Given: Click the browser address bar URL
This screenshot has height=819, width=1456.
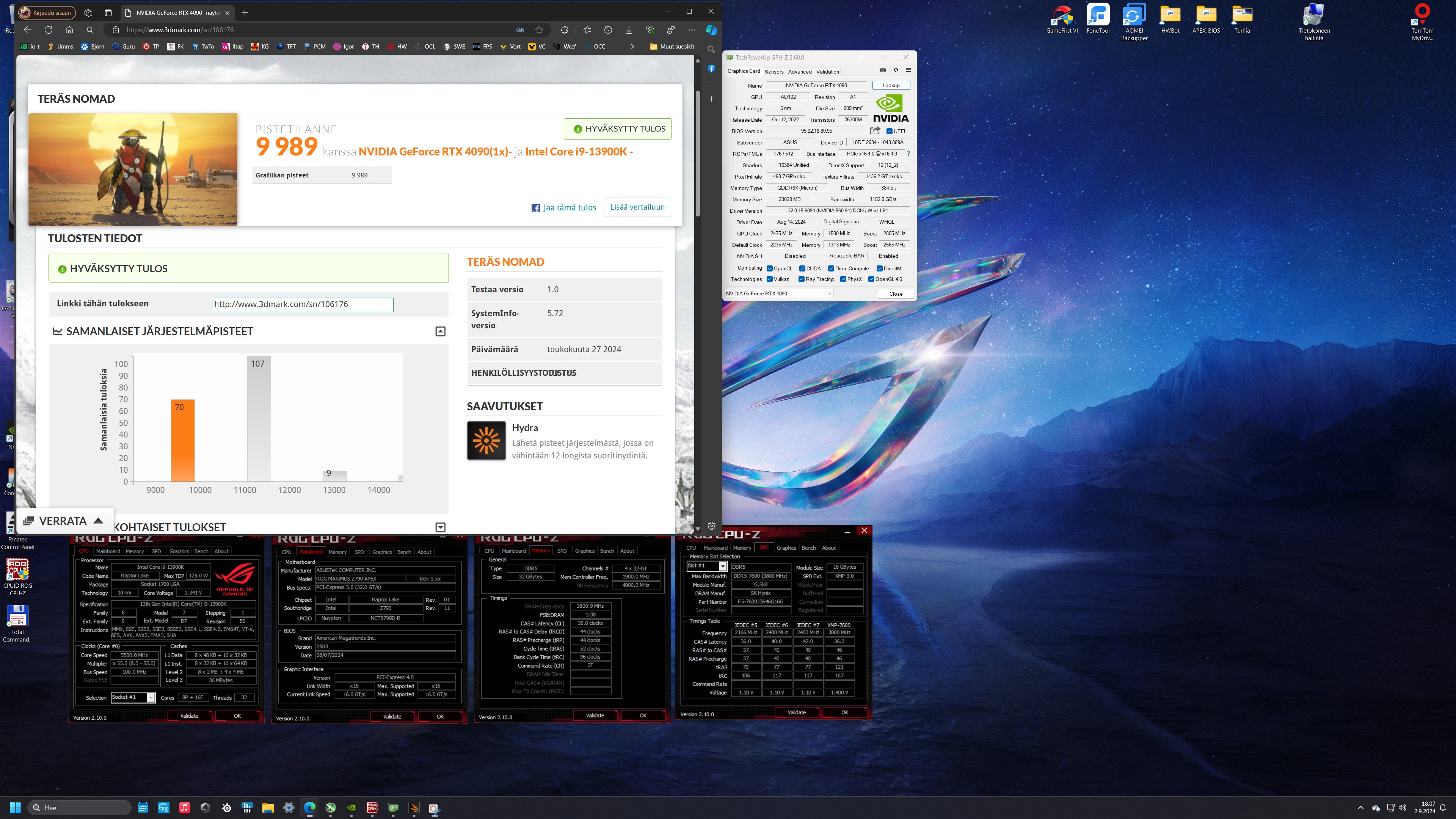Looking at the screenshot, I should pyautogui.click(x=180, y=30).
